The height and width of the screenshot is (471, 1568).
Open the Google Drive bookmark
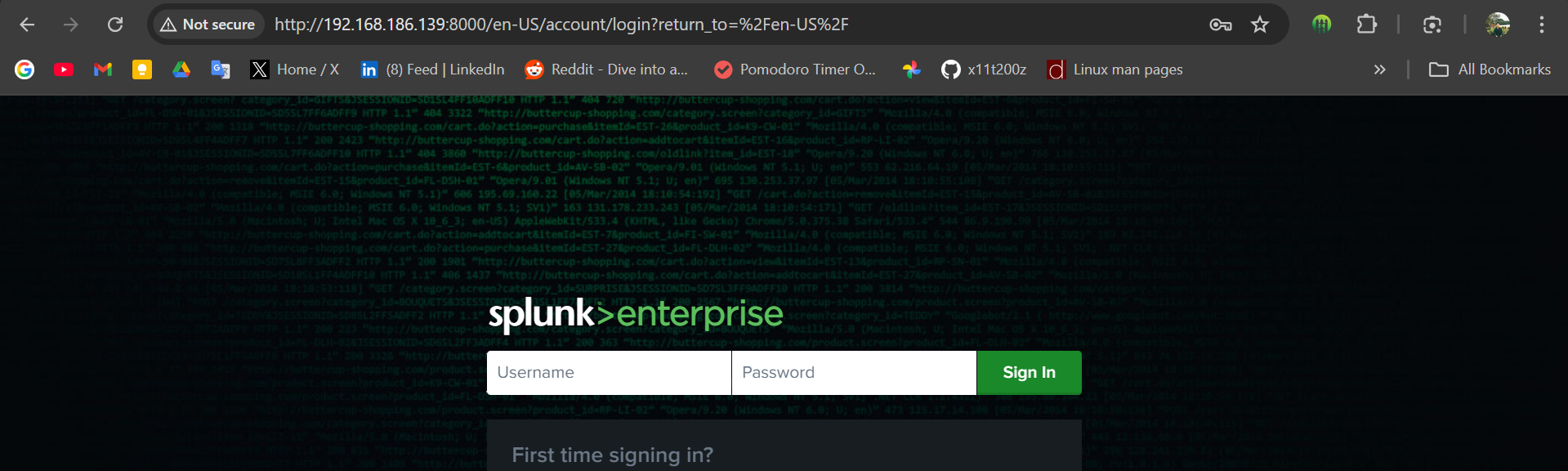pyautogui.click(x=181, y=70)
